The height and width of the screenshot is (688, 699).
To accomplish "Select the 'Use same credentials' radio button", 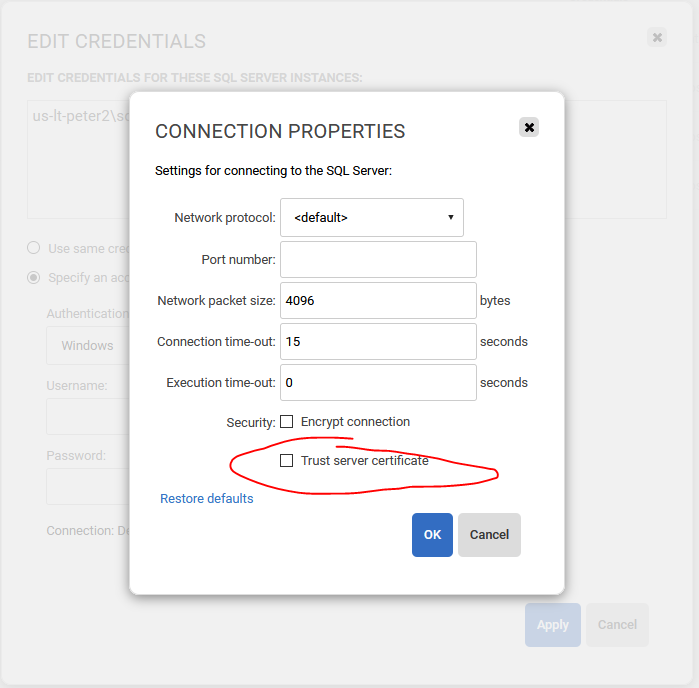I will point(34,248).
